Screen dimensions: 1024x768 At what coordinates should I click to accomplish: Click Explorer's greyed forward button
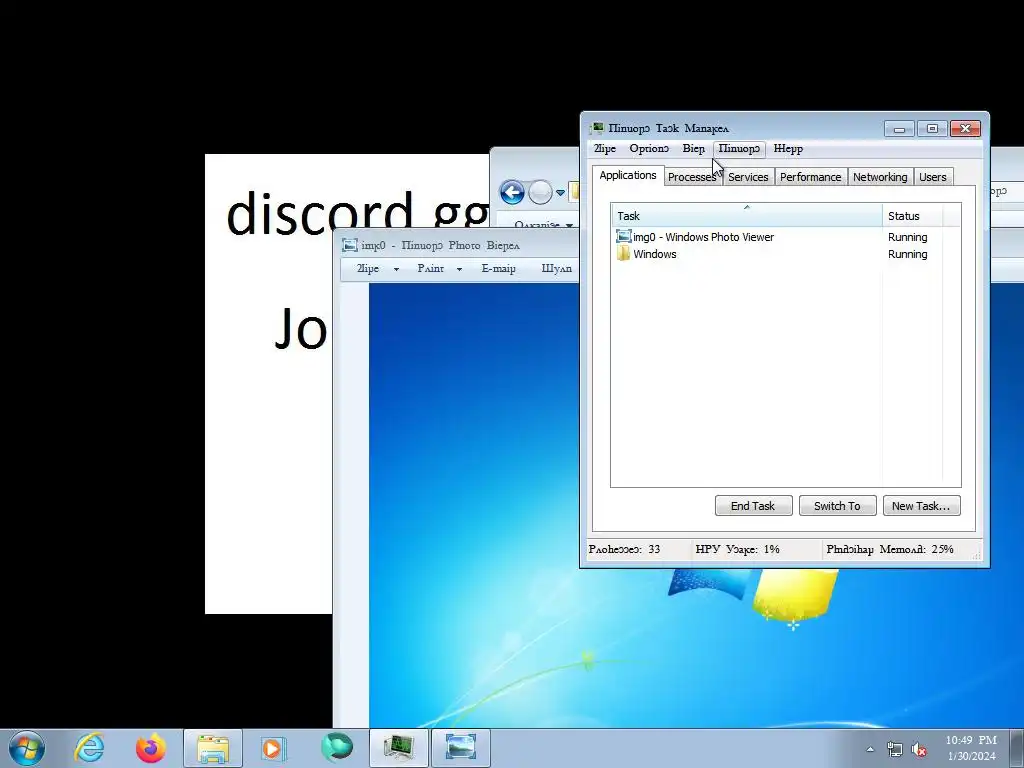pyautogui.click(x=540, y=192)
